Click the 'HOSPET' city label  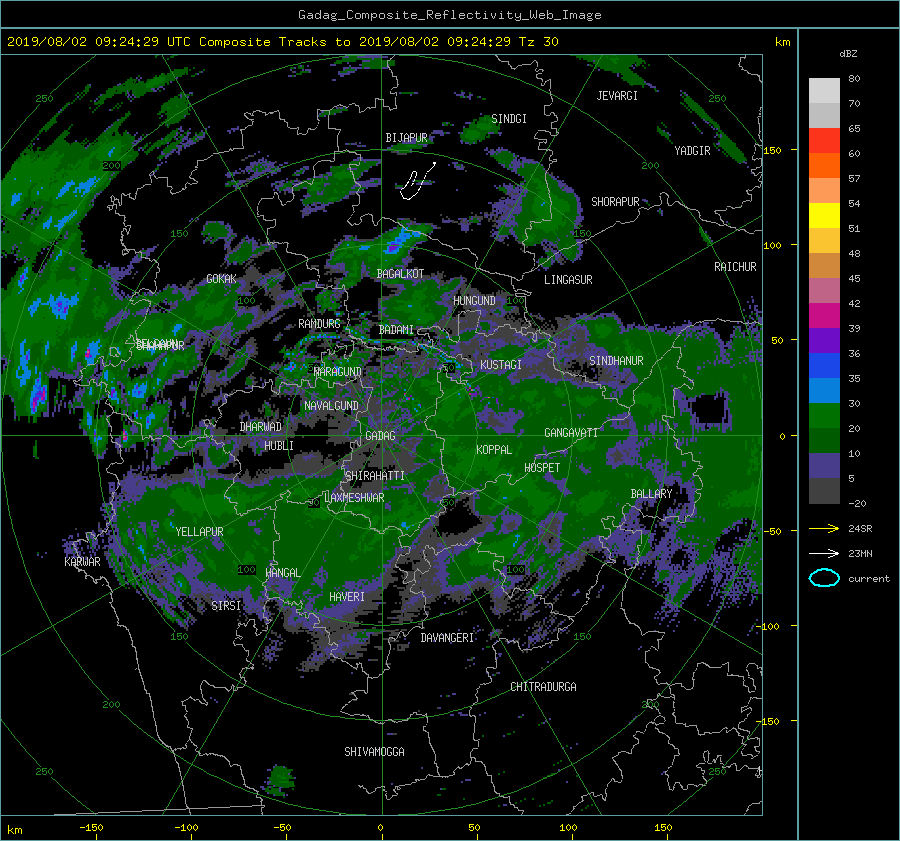tap(542, 468)
